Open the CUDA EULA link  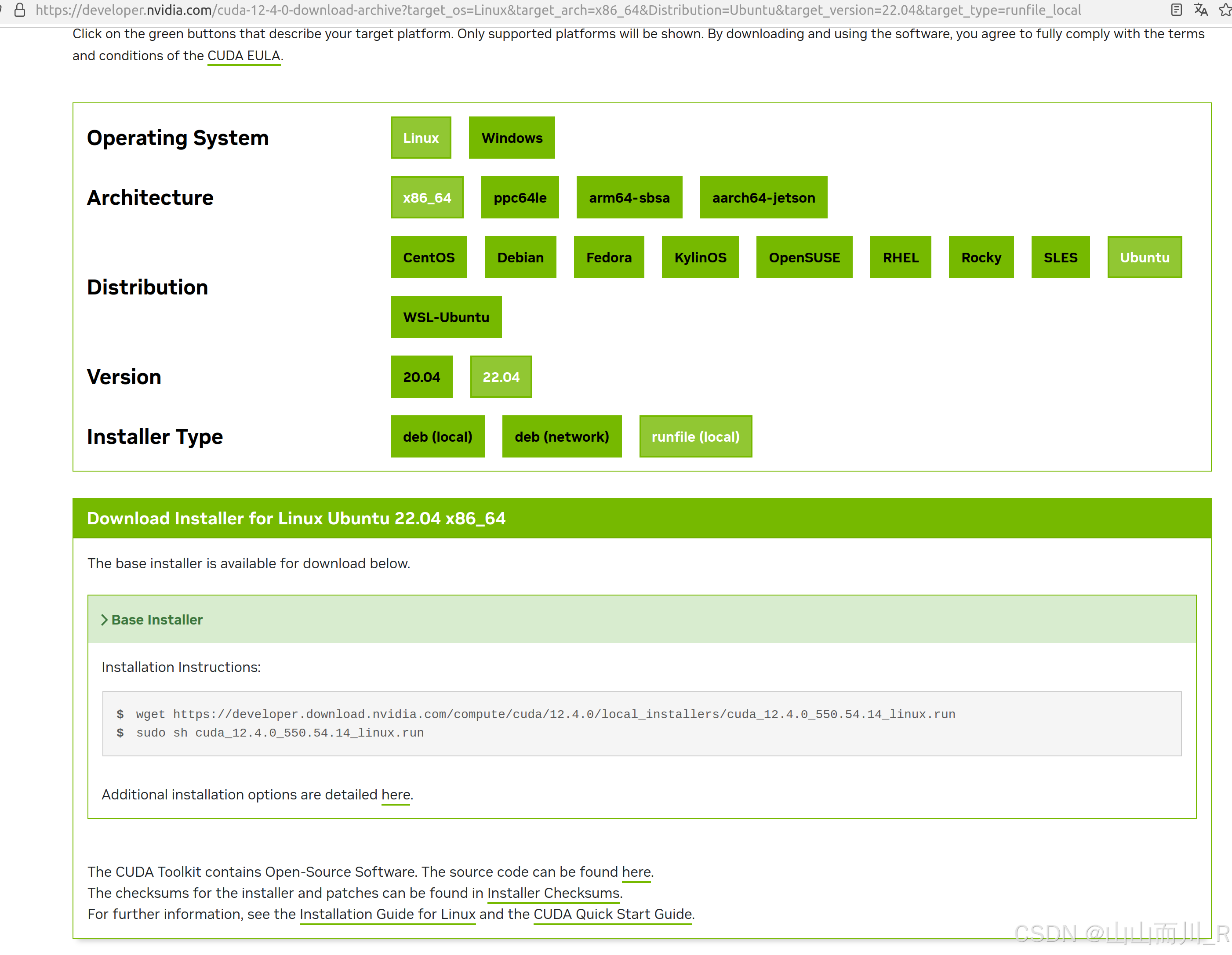pos(243,56)
